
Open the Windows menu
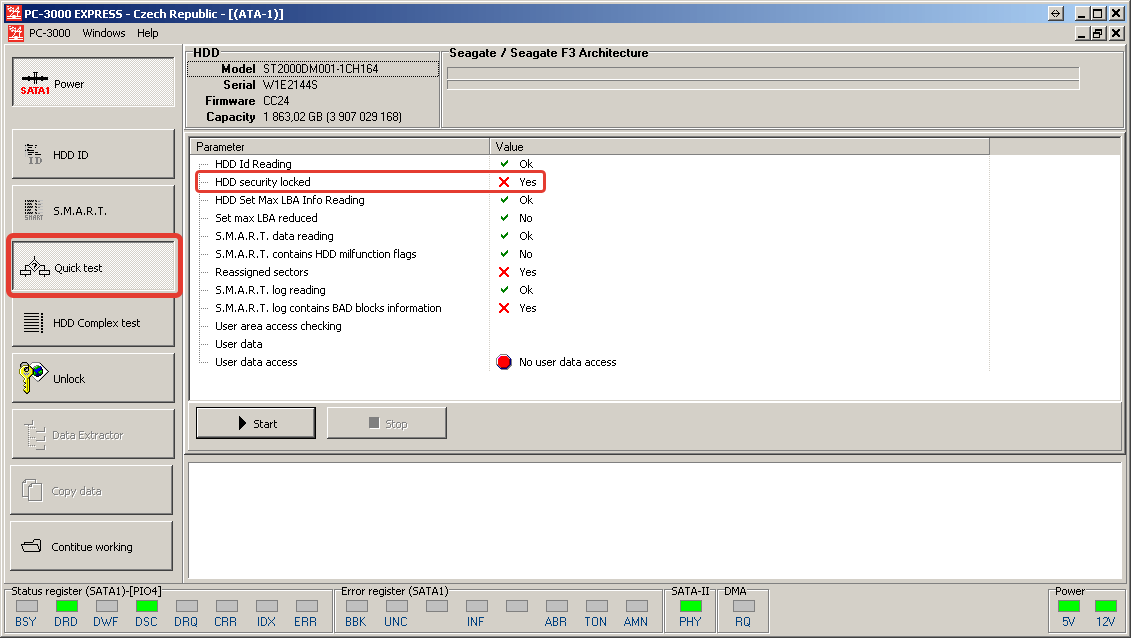(x=104, y=33)
